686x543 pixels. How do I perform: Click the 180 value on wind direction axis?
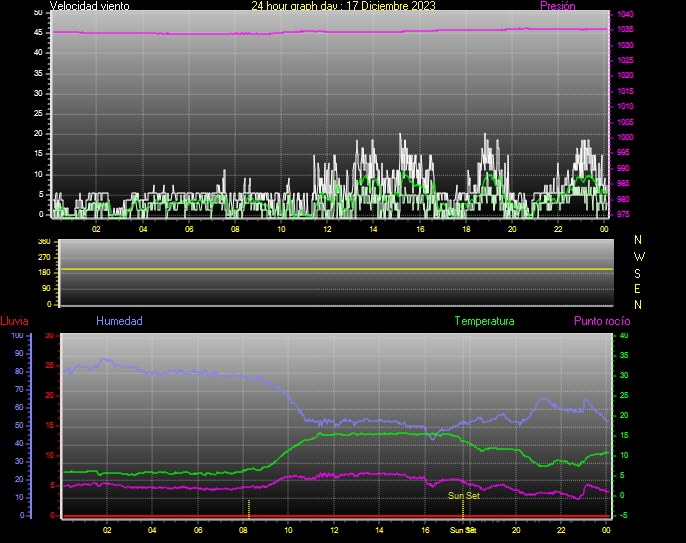(x=44, y=273)
